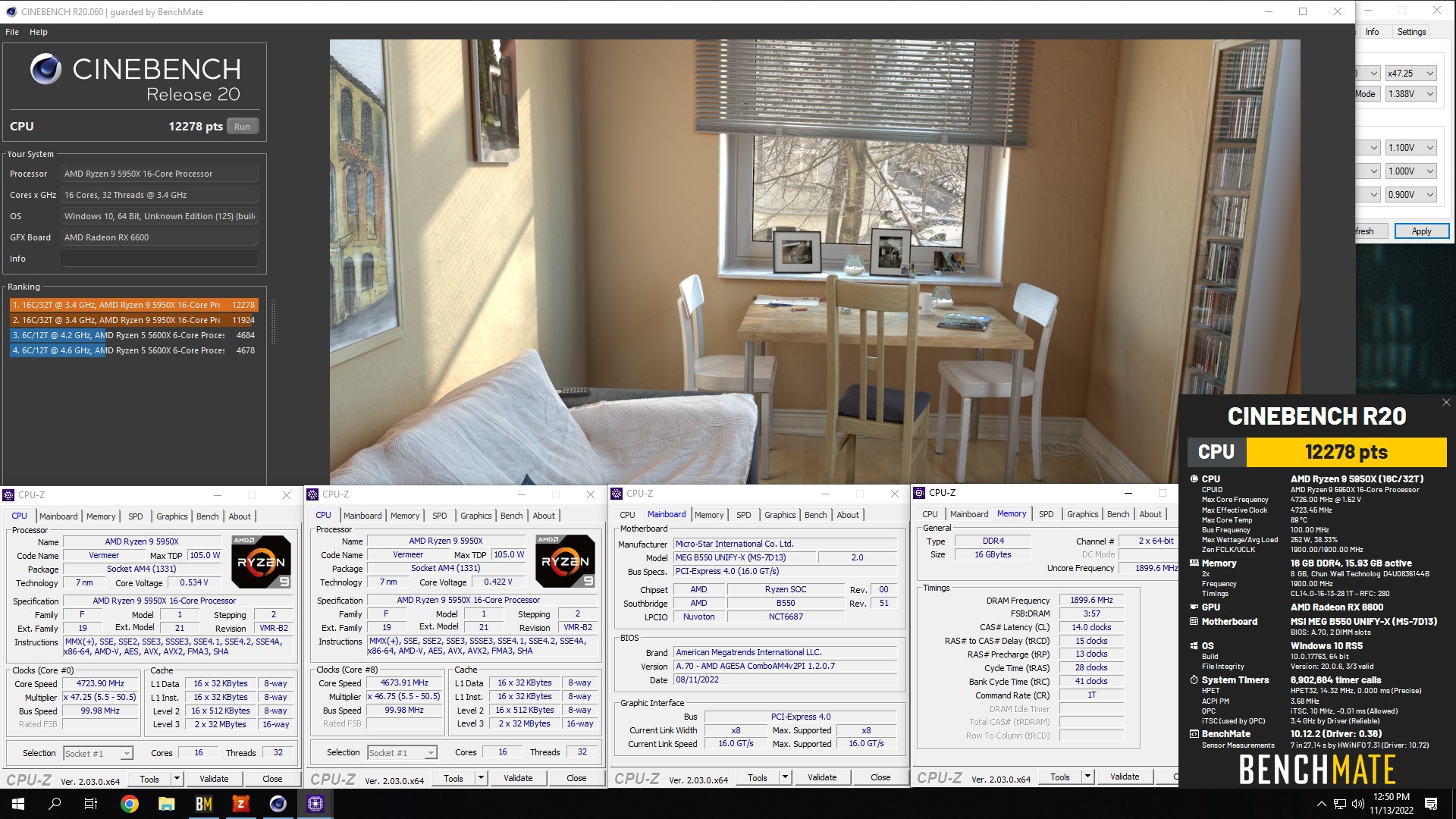This screenshot has height=819, width=1456.
Task: Open BenchMate from the taskbar
Action: tap(204, 804)
